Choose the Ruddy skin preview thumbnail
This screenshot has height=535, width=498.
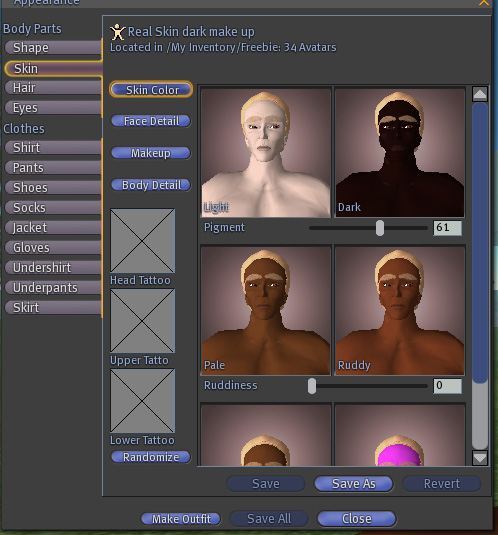click(400, 310)
